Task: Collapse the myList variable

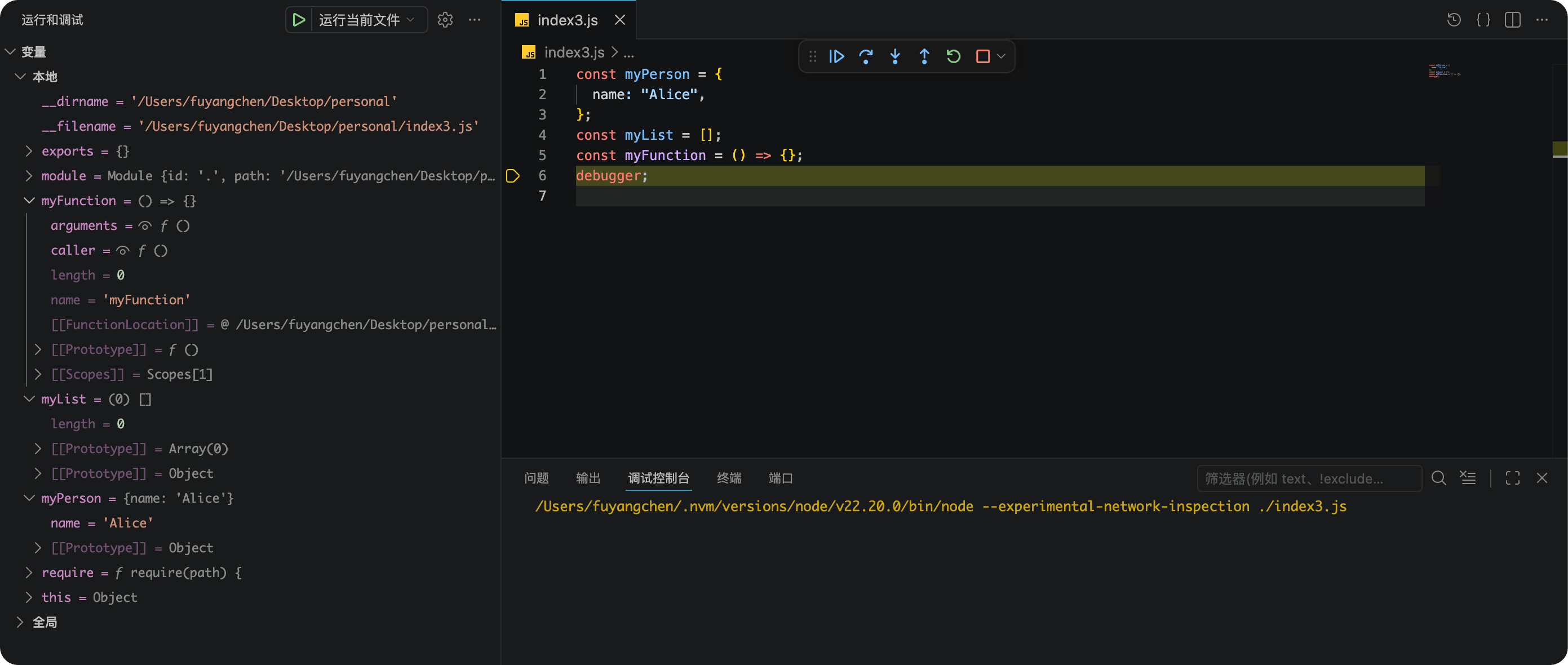Action: click(29, 399)
